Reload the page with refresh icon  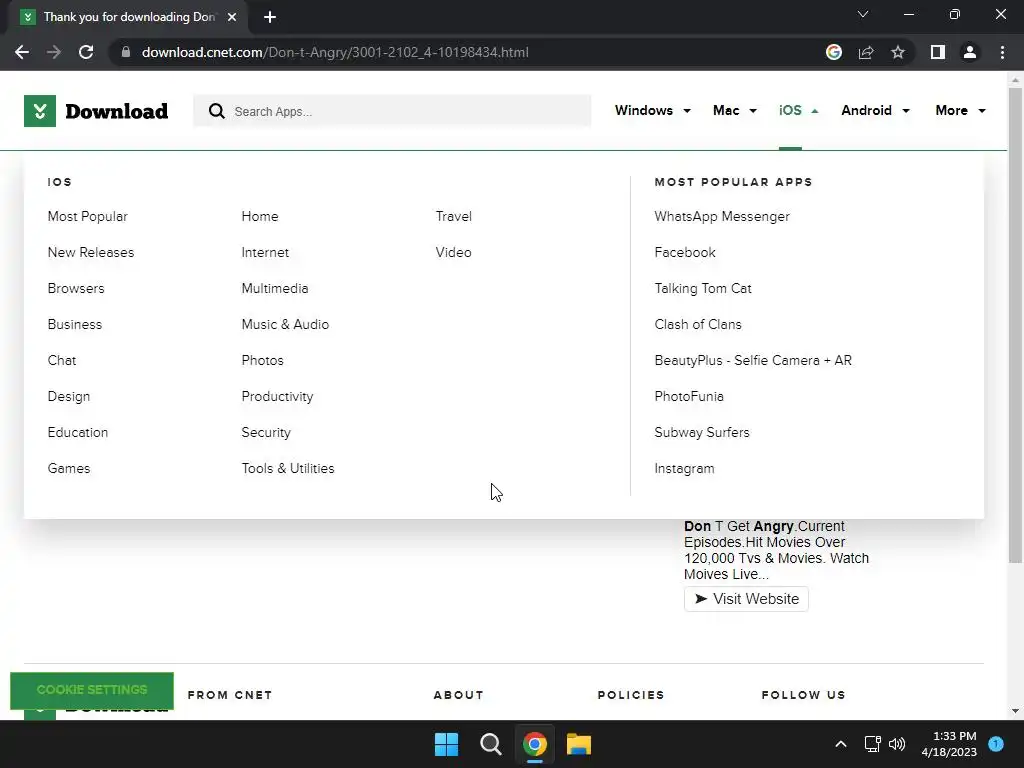click(x=86, y=52)
